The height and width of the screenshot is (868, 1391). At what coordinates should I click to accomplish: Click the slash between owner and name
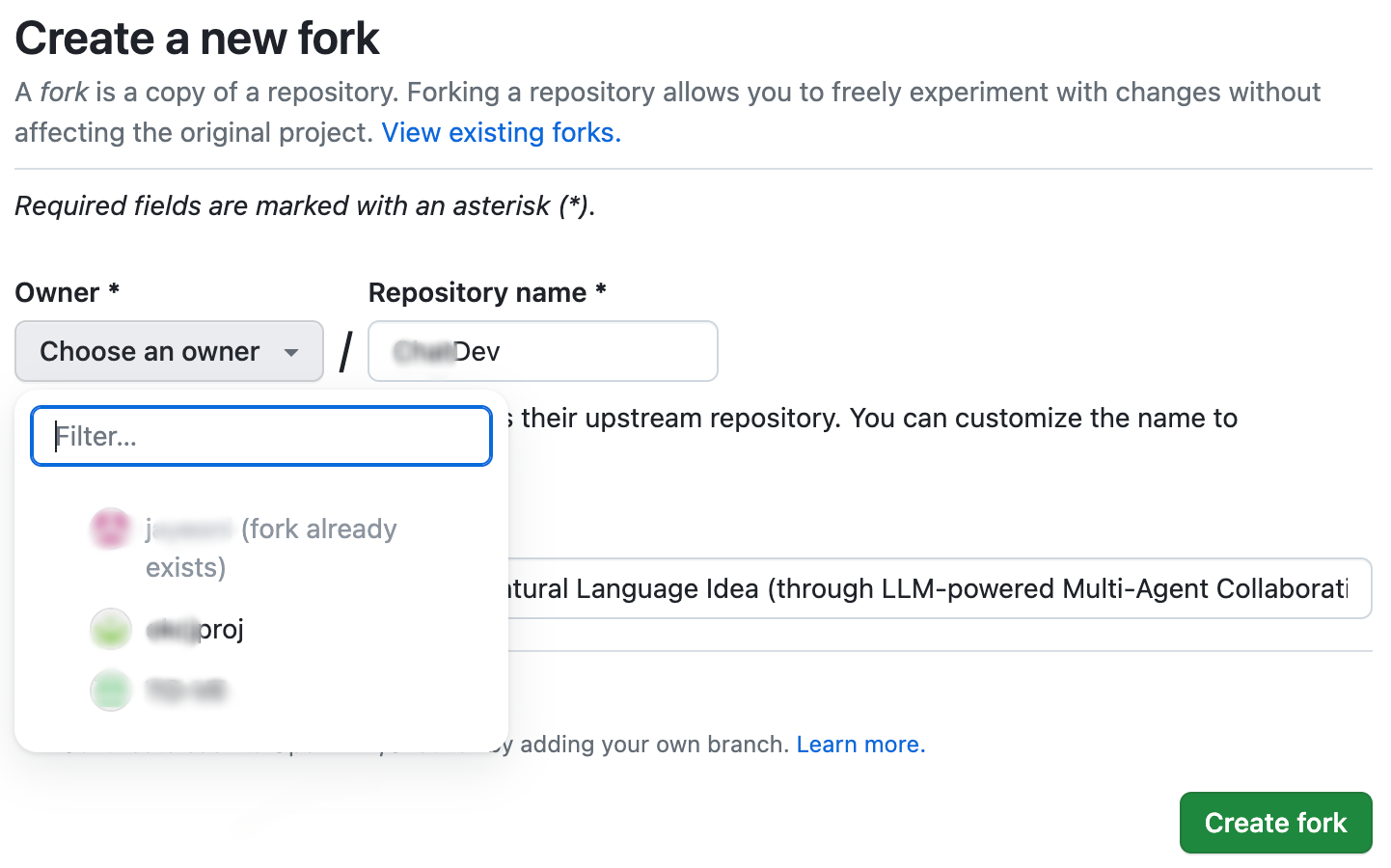346,351
